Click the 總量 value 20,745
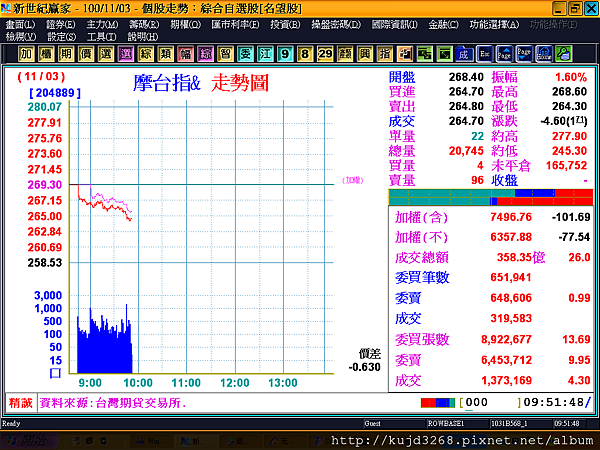This screenshot has height=450, width=600. coord(466,151)
